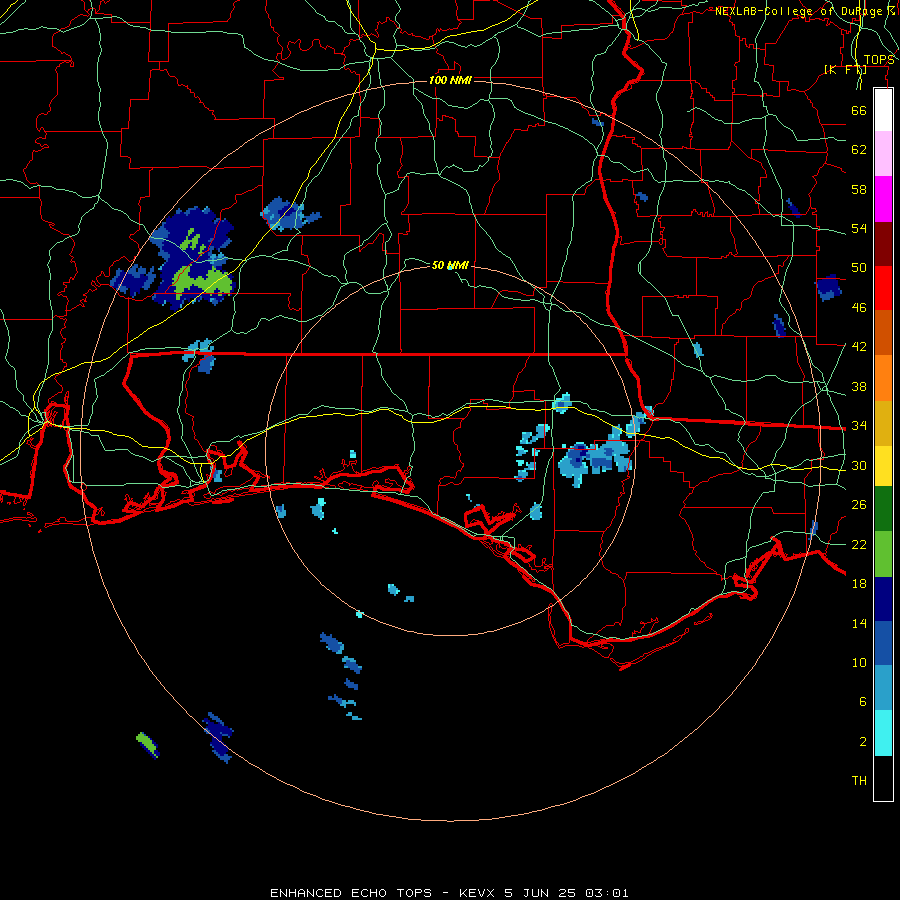900x900 pixels.
Task: Click the yellow legend color swatch
Action: point(883,466)
